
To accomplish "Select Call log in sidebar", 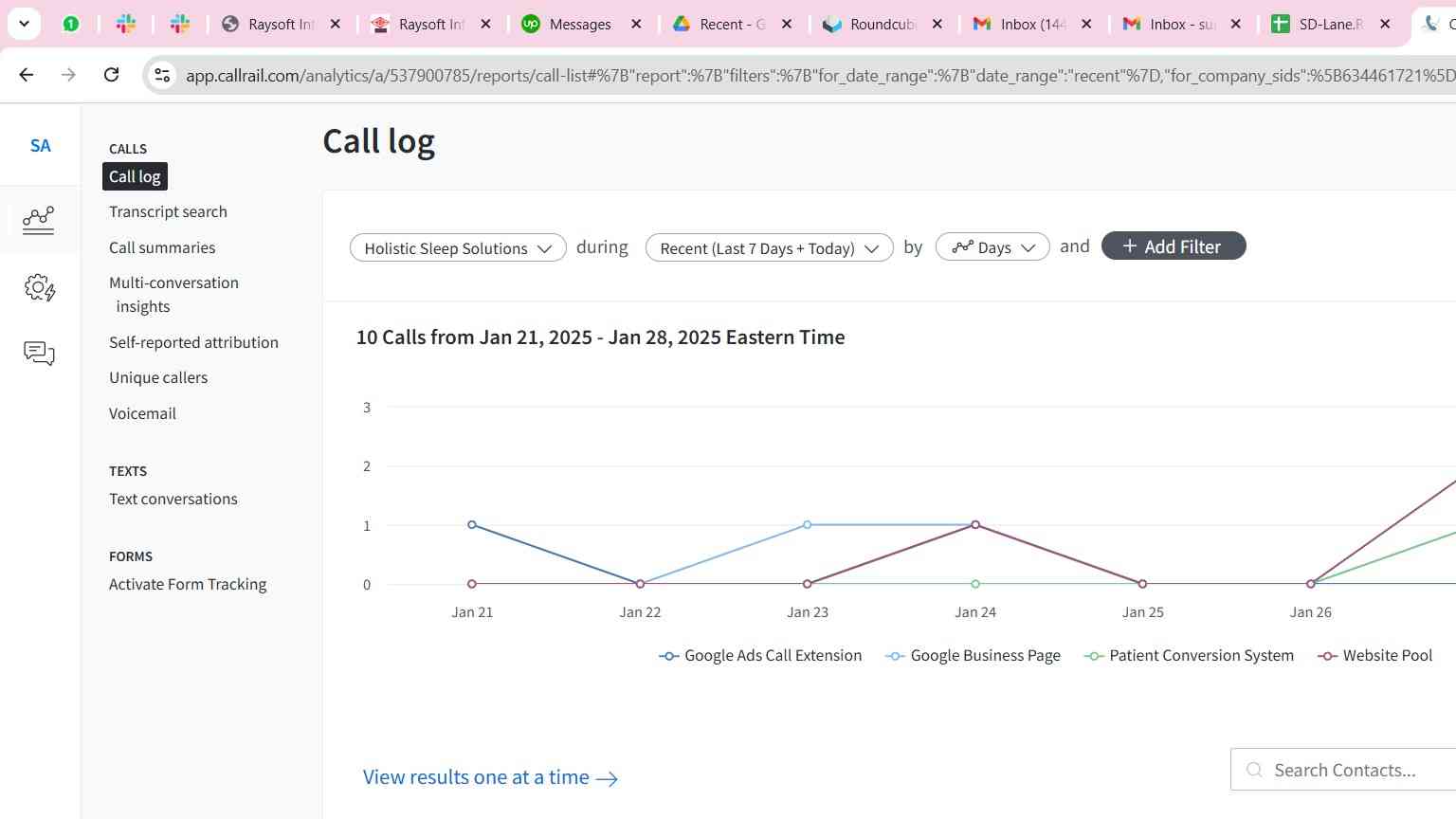I will tap(135, 176).
